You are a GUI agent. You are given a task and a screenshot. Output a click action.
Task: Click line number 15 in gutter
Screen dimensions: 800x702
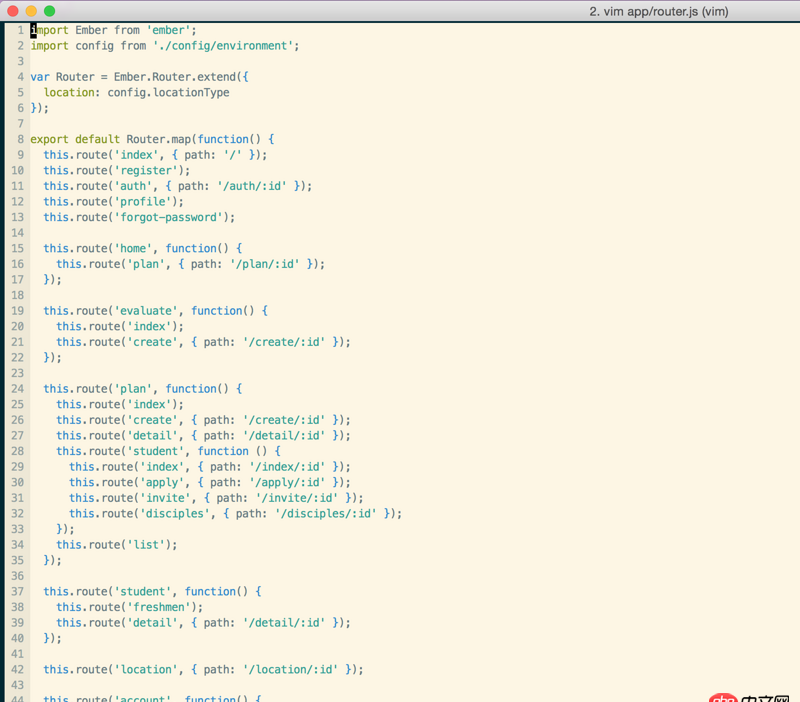tap(17, 248)
